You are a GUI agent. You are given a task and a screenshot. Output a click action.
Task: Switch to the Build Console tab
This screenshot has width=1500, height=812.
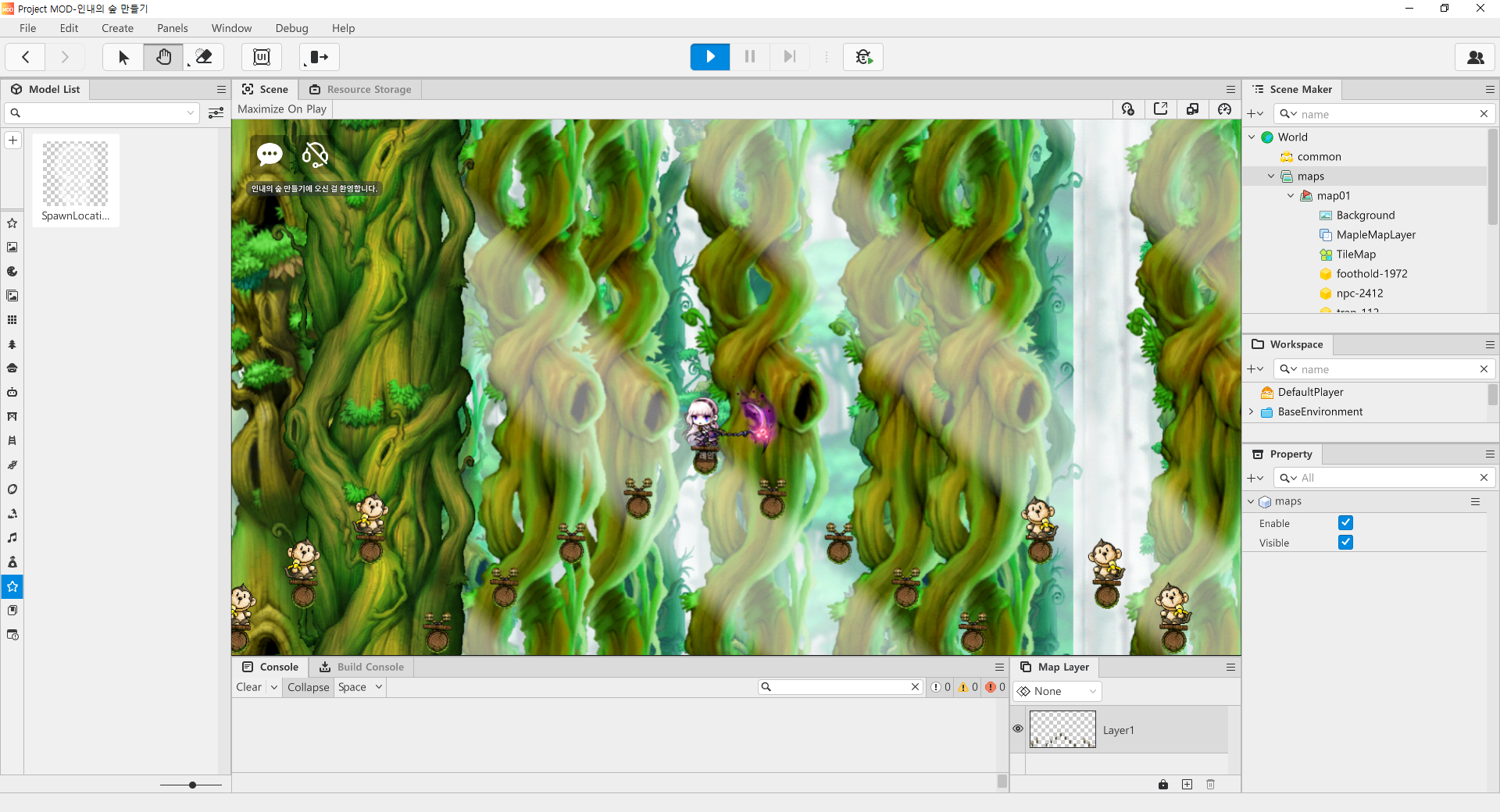pos(362,668)
